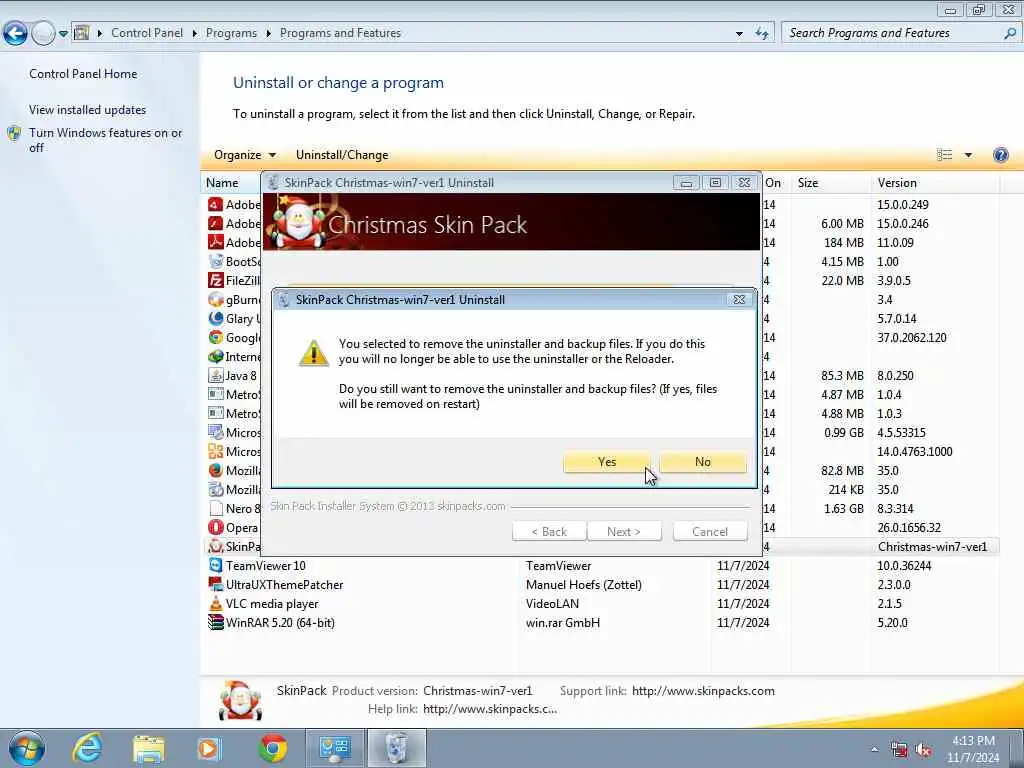Click the FileZilla program icon
Image resolution: width=1024 pixels, height=768 pixels.
(x=216, y=280)
